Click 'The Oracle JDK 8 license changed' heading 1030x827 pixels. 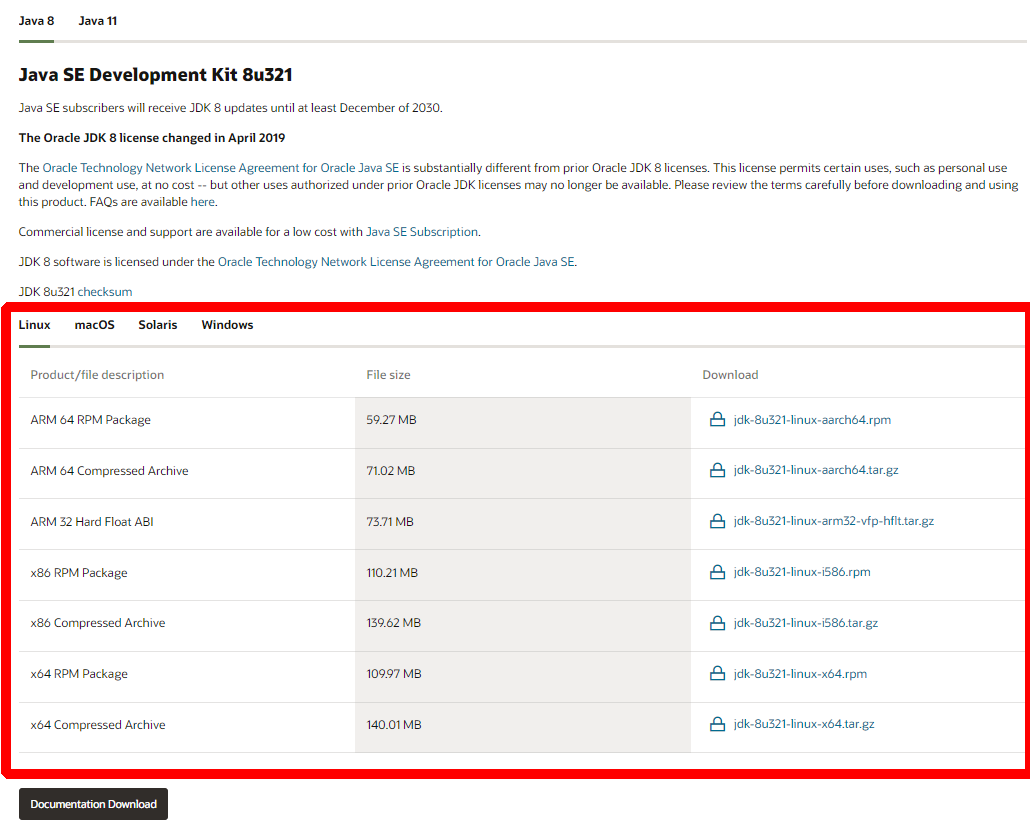pos(152,138)
